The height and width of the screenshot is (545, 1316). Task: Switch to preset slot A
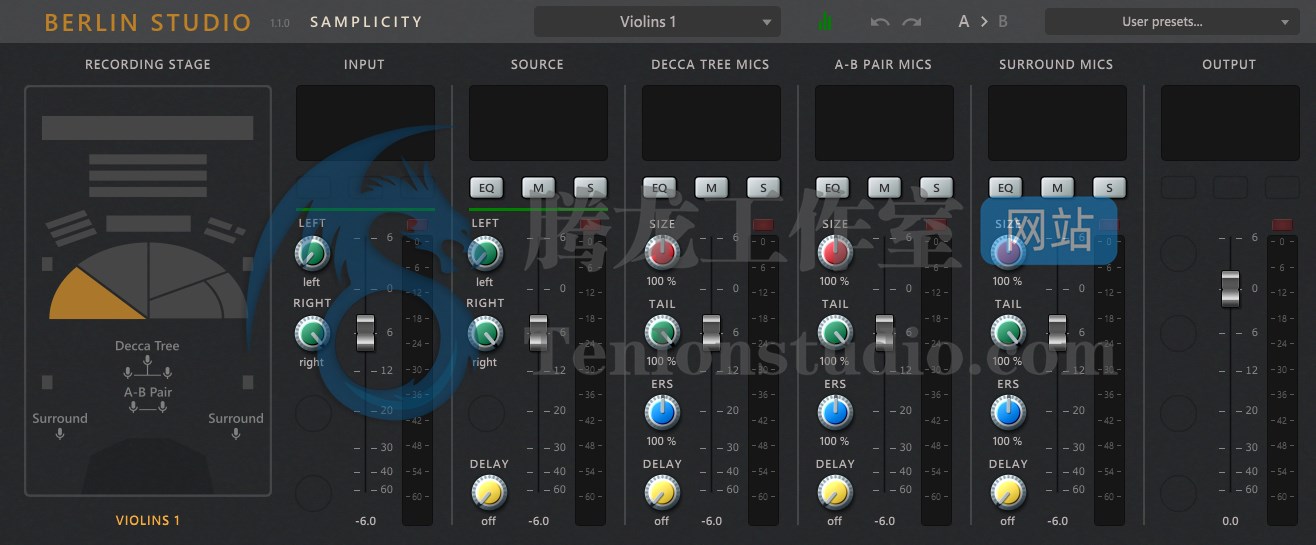pyautogui.click(x=964, y=21)
